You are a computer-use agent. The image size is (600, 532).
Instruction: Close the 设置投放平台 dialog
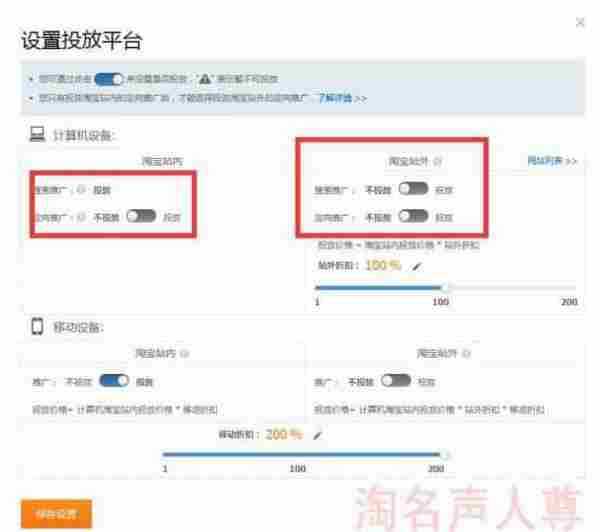pyautogui.click(x=581, y=22)
